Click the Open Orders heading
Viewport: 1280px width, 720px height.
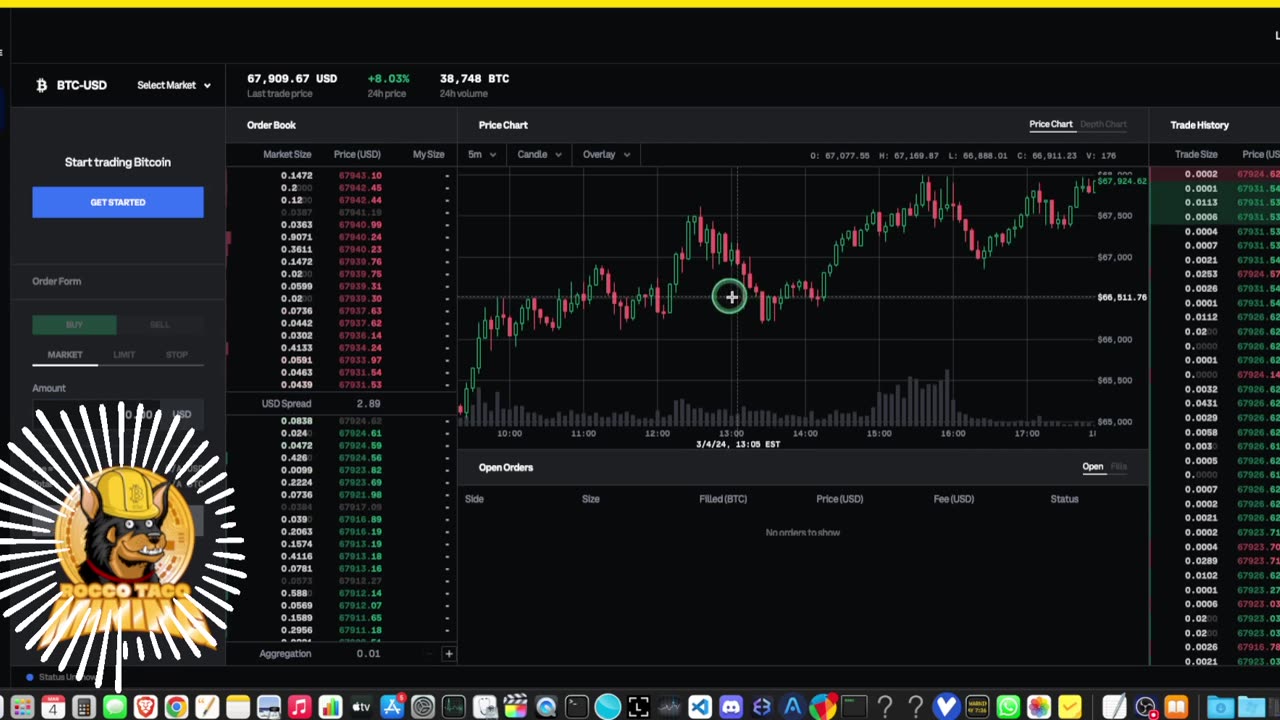coord(506,467)
